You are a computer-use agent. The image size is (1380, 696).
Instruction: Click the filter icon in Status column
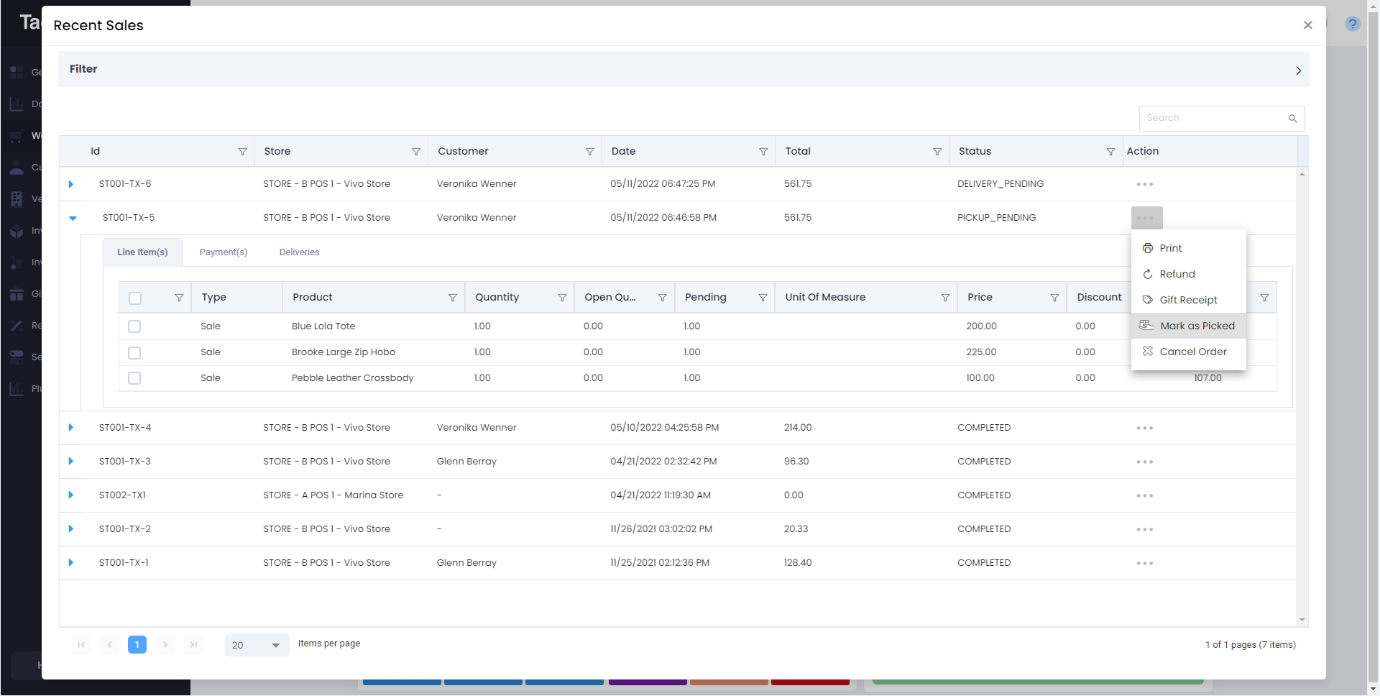coord(1110,152)
